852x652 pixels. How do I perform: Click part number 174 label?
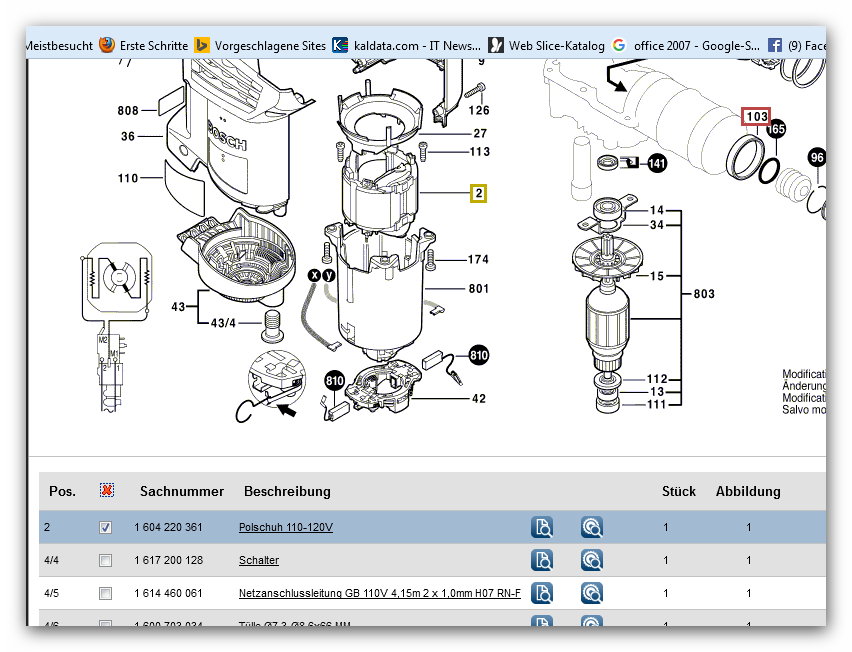tap(478, 259)
